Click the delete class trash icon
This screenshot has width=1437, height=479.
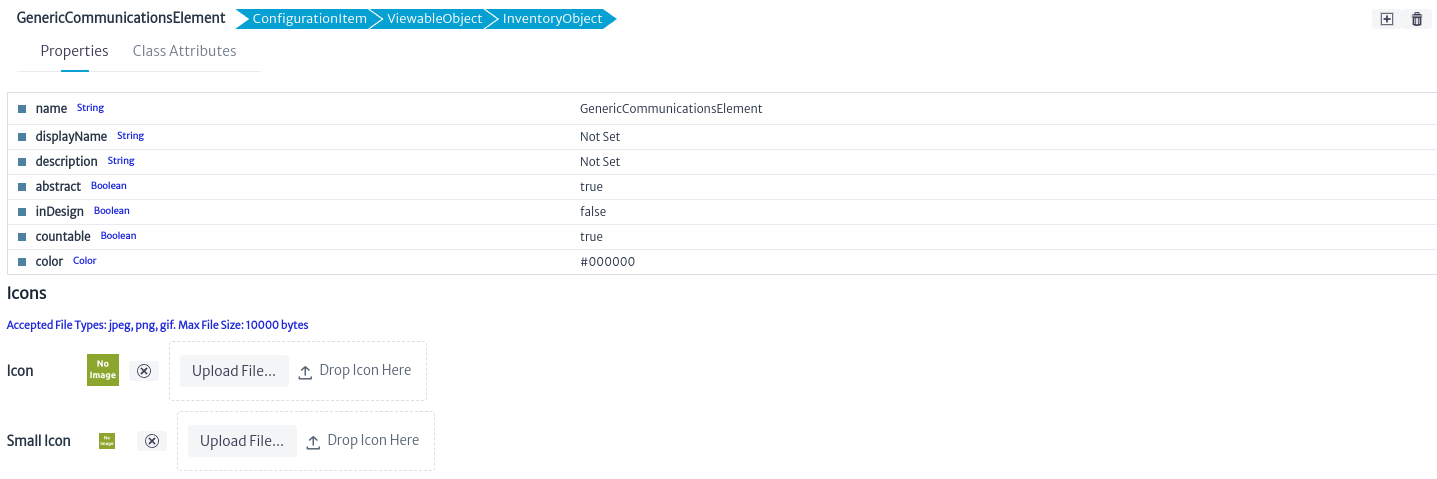pos(1417,19)
